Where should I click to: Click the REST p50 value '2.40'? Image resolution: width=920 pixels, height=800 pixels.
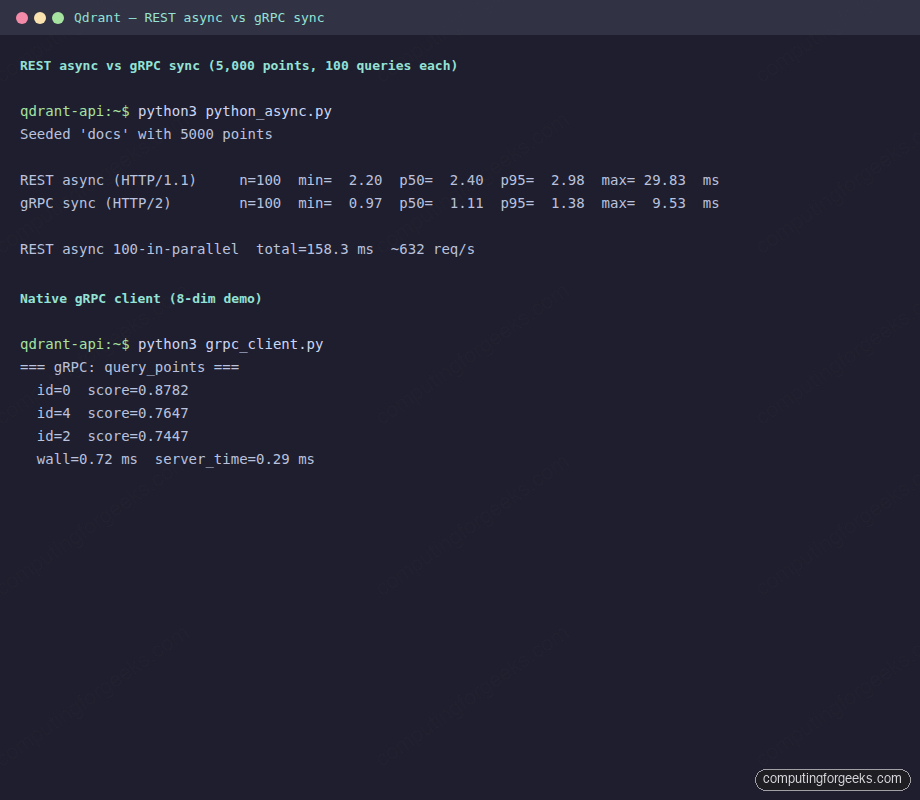tap(466, 180)
